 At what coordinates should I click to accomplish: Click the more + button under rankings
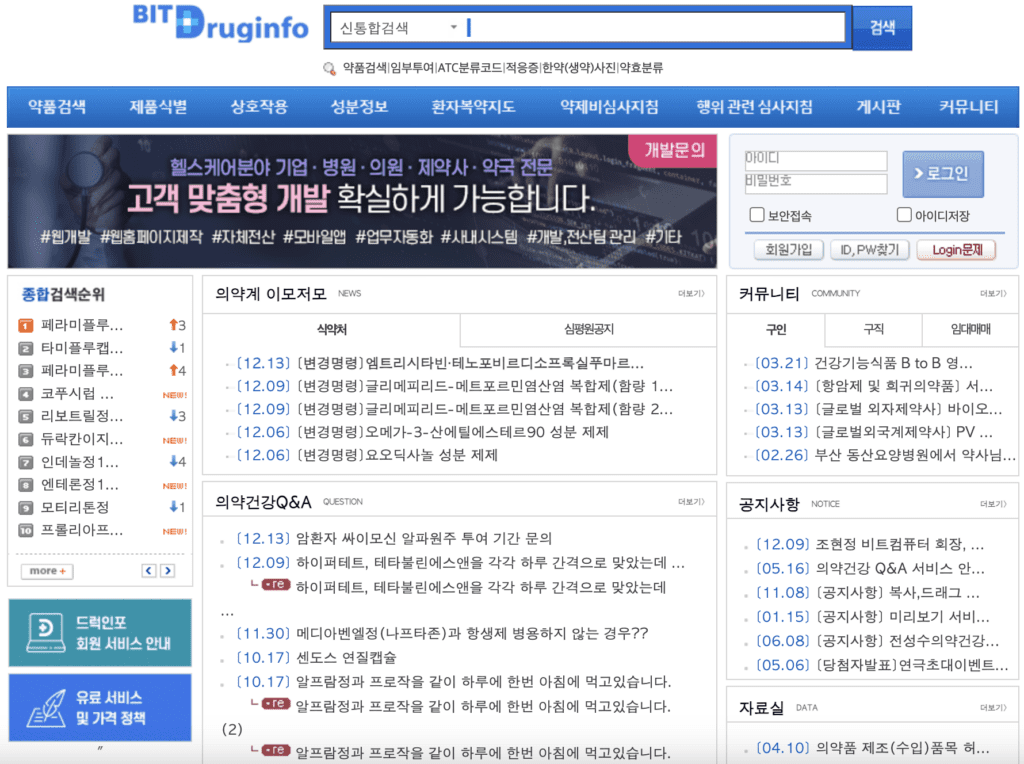pos(47,571)
